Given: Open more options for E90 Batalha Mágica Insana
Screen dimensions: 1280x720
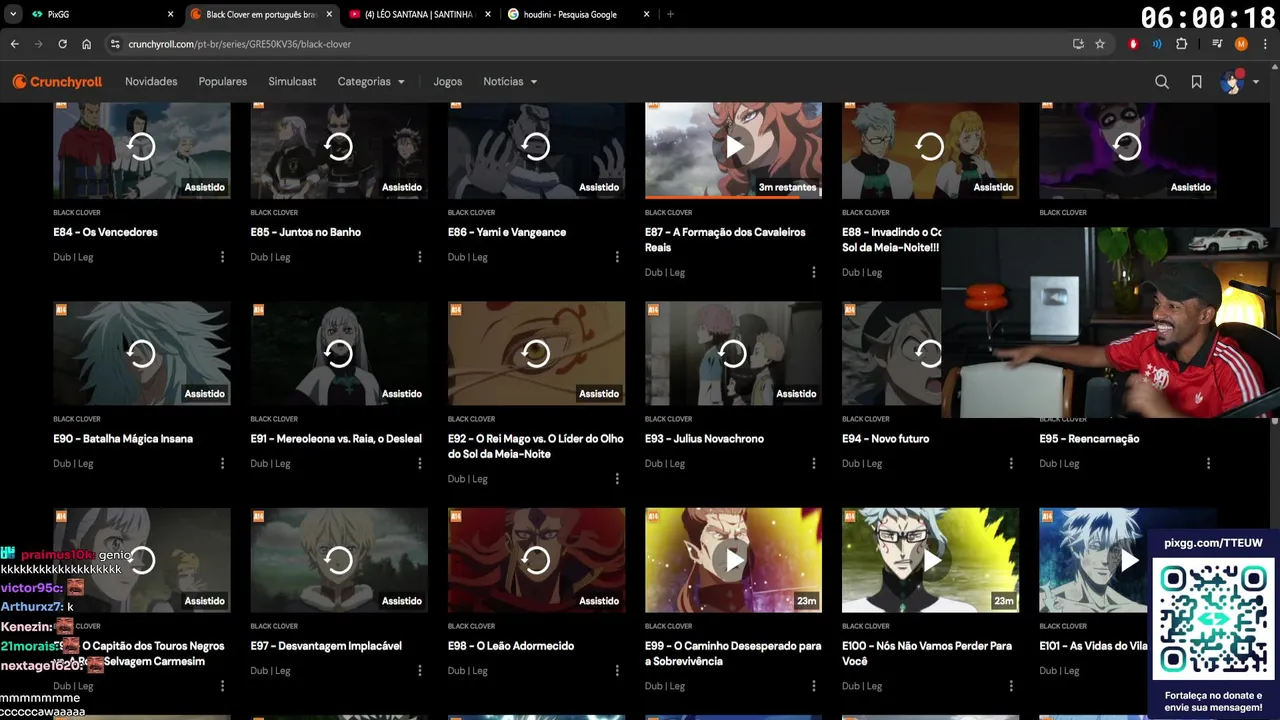Looking at the screenshot, I should pos(222,464).
